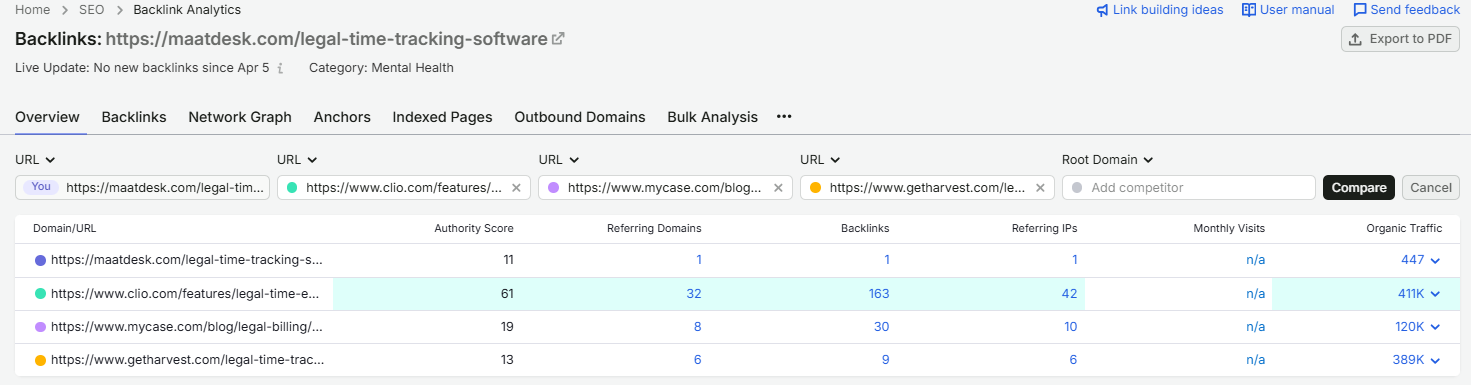
Task: Open URL dropdown above getharvest.com field
Action: click(821, 160)
